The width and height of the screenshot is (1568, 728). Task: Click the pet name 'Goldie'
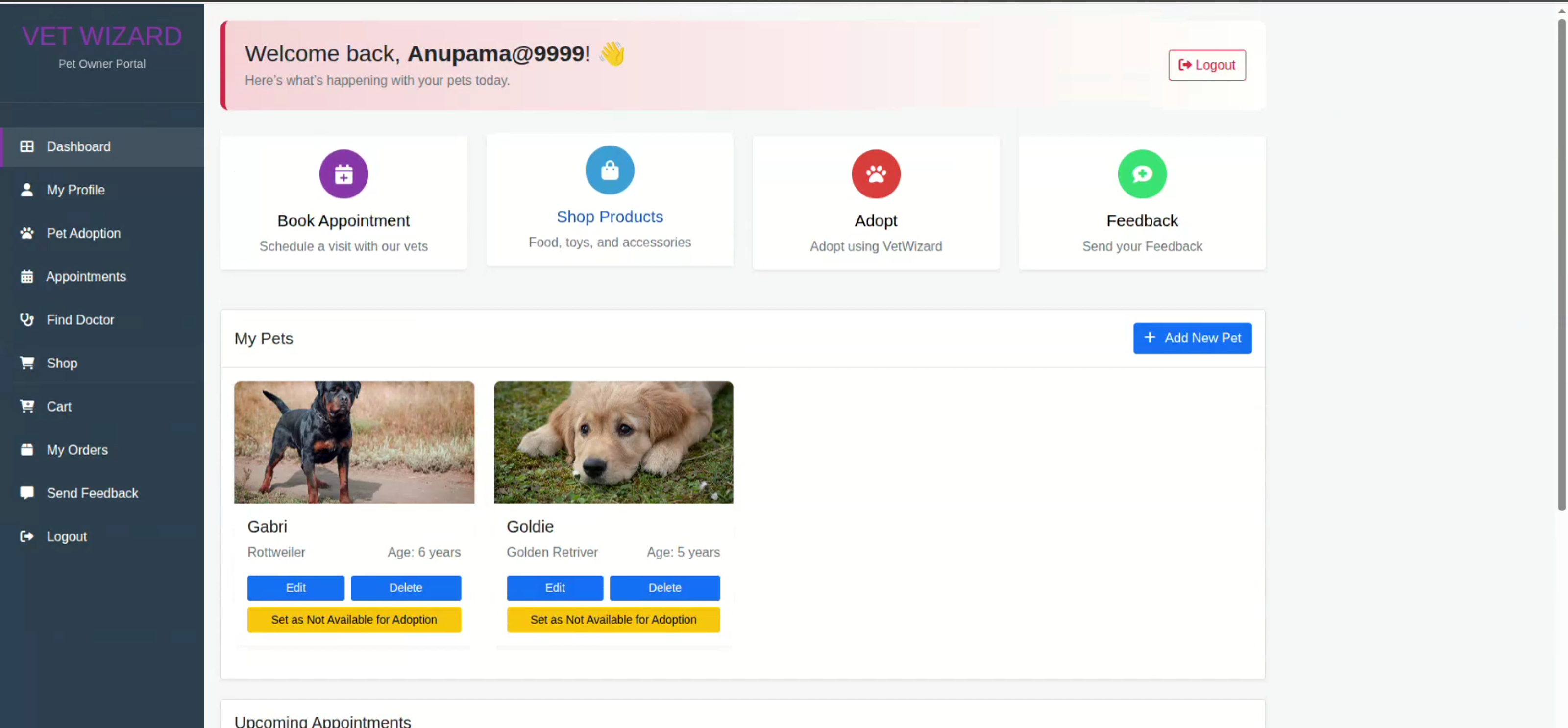(x=530, y=526)
